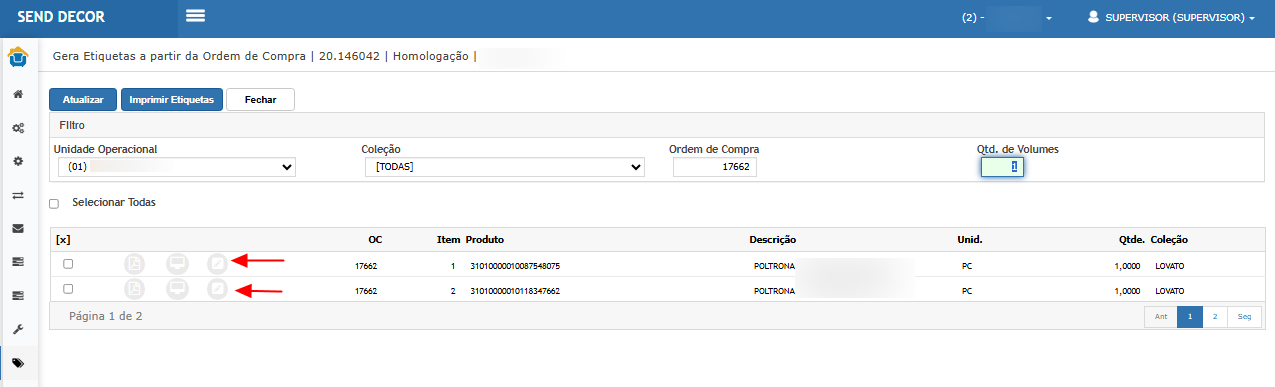Click the Qtde. column header
1275x387 pixels.
(x=1132, y=240)
